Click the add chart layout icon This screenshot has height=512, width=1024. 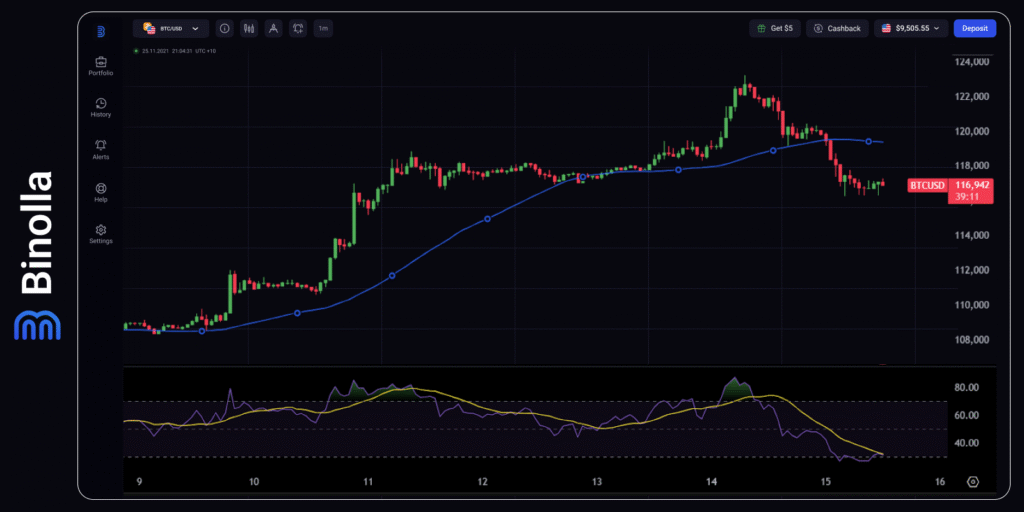point(298,29)
